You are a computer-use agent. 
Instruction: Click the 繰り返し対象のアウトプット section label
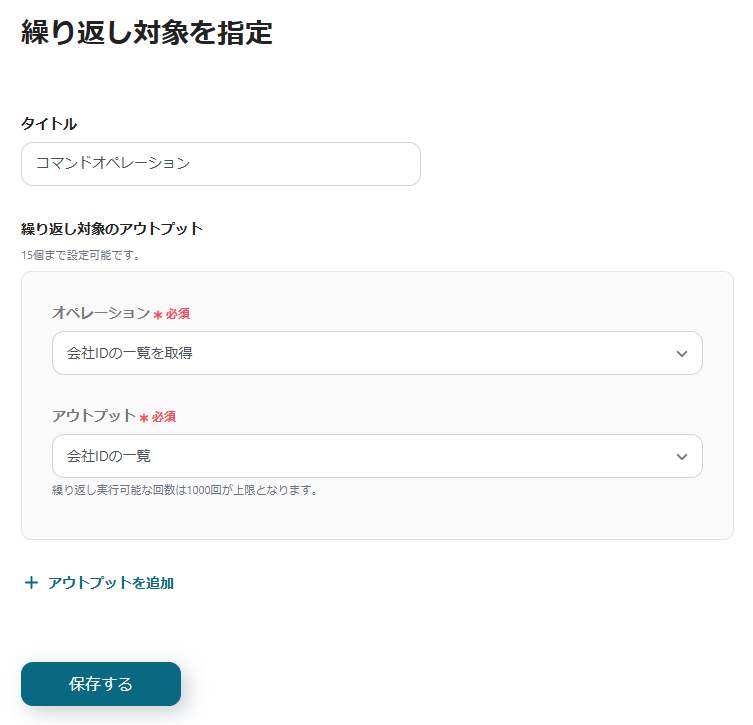click(112, 229)
